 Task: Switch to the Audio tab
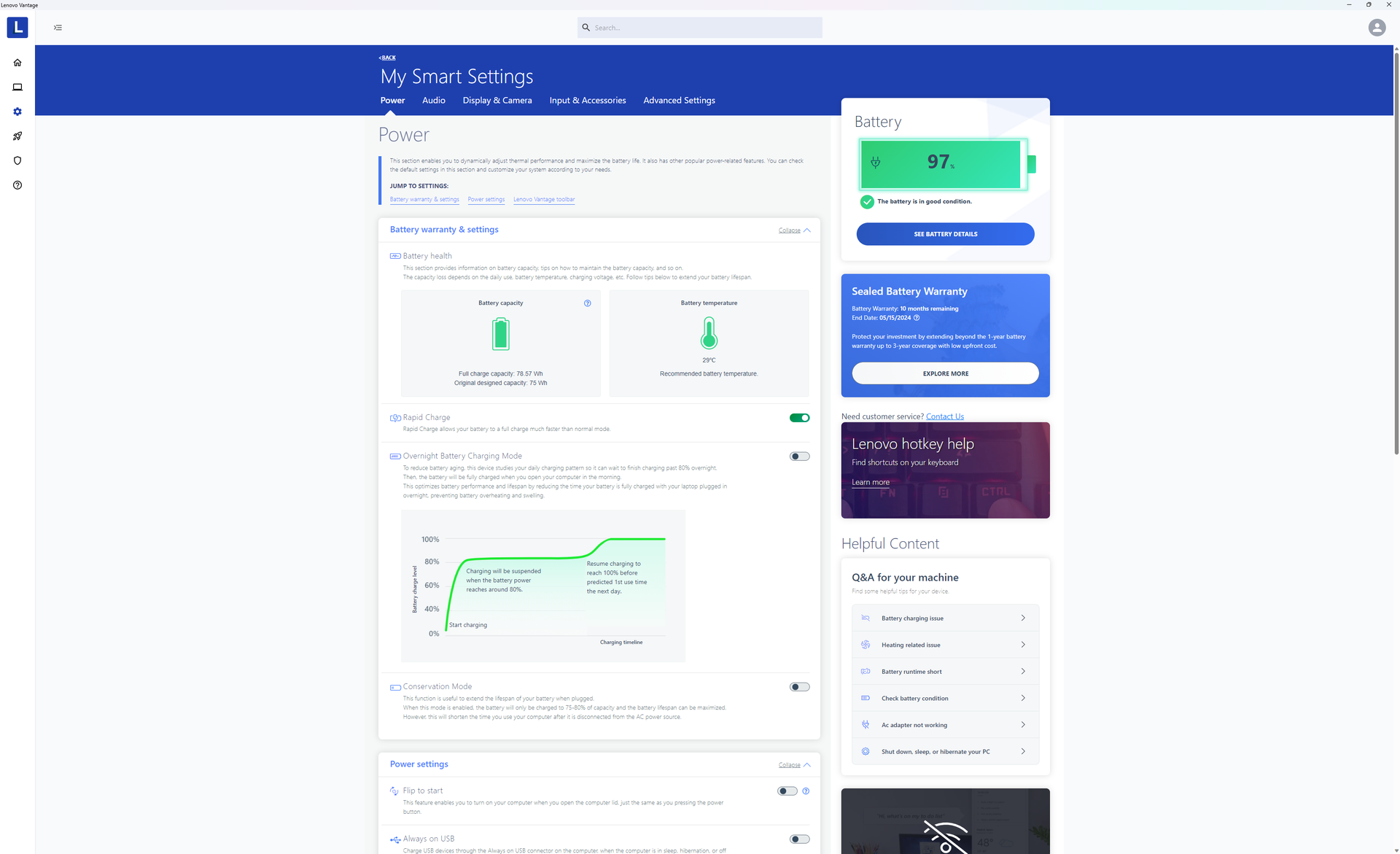(433, 101)
